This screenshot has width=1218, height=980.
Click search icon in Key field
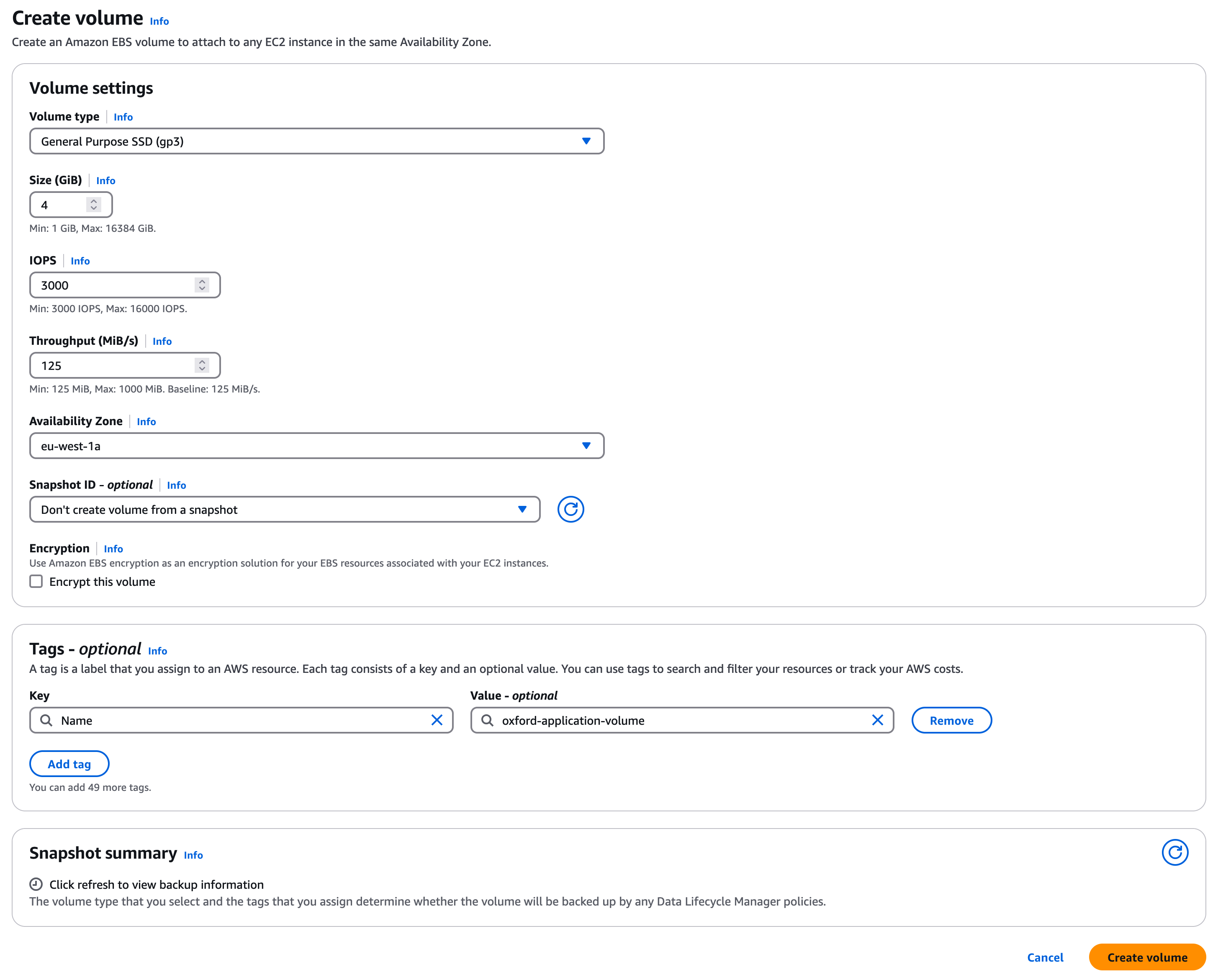(x=46, y=720)
